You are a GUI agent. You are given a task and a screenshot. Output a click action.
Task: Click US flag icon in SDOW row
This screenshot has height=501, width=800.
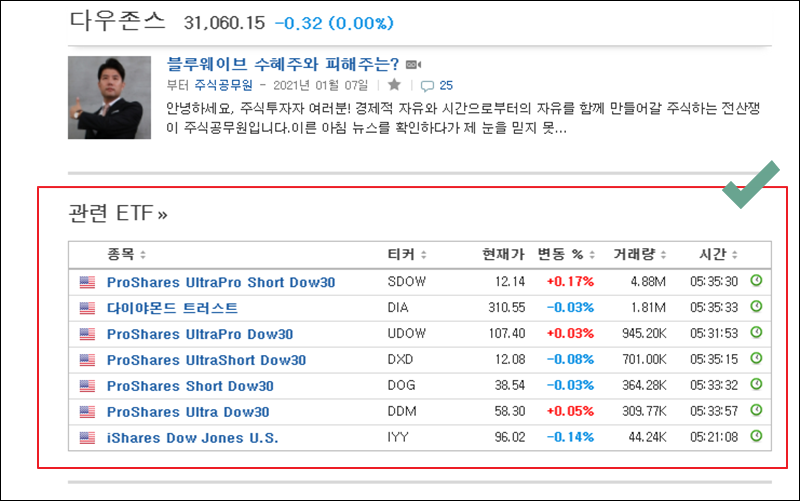click(x=87, y=282)
